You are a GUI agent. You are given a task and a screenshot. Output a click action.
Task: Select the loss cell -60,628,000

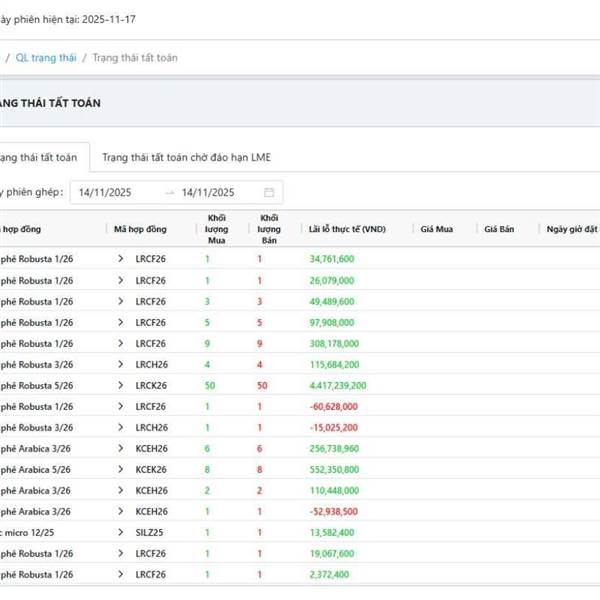coord(334,406)
